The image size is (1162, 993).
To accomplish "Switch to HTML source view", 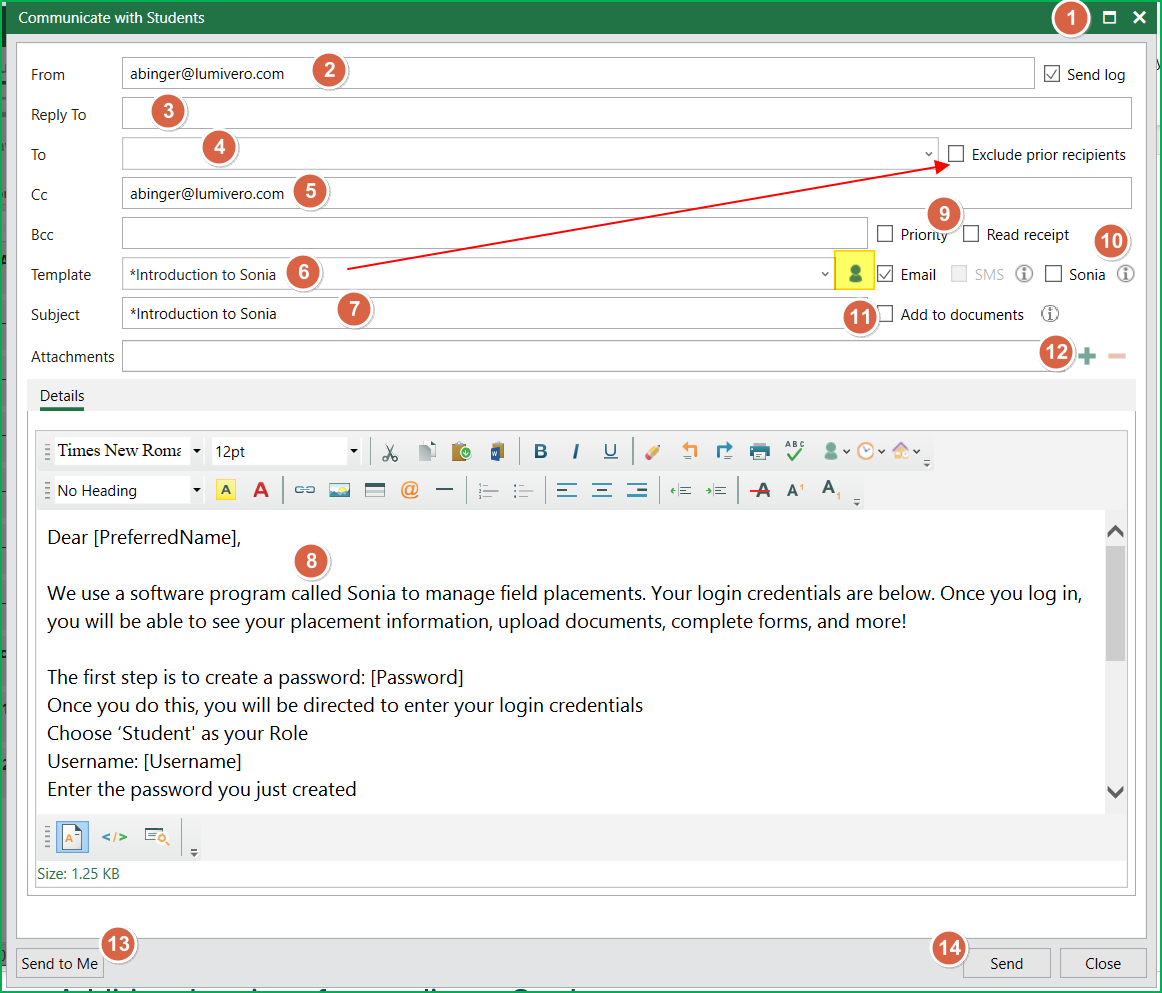I will [114, 837].
